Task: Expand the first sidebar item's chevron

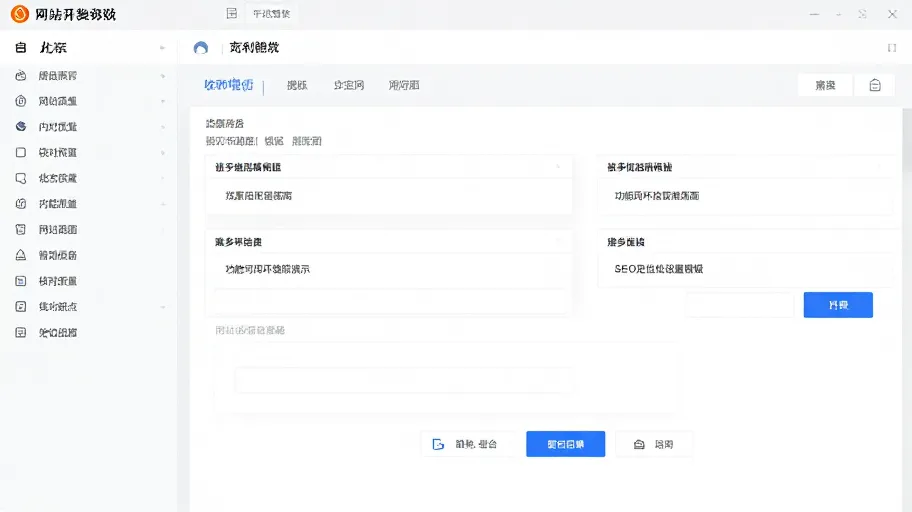Action: [163, 76]
